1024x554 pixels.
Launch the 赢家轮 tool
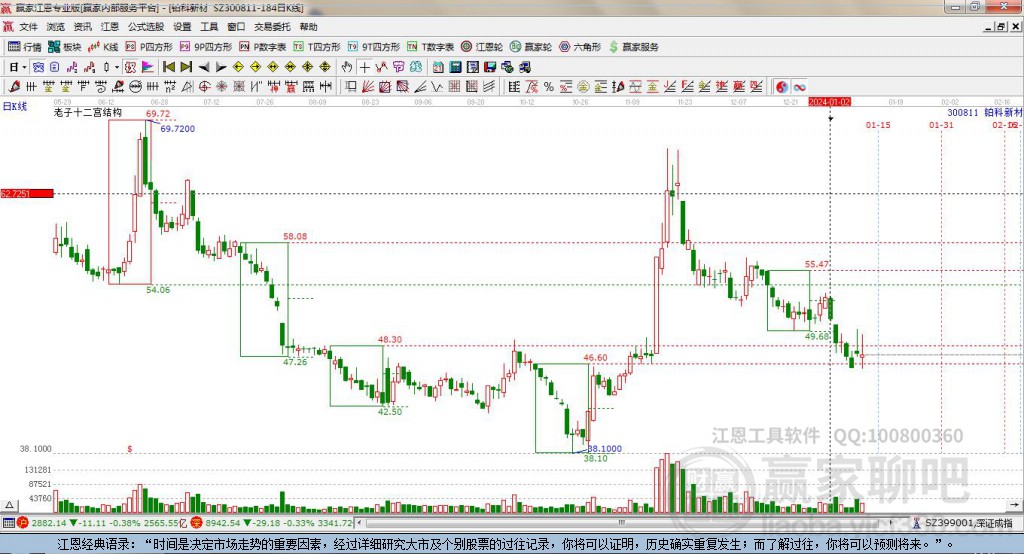click(531, 47)
